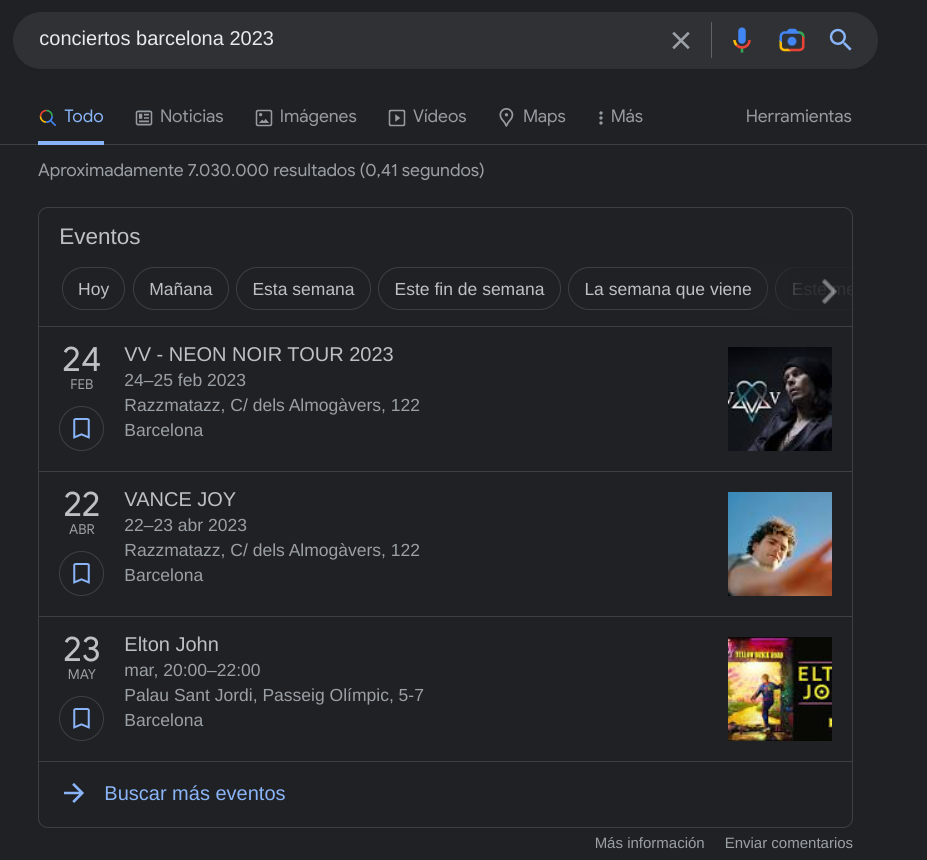This screenshot has width=927, height=860.
Task: Filter events by Mañana
Action: (181, 289)
